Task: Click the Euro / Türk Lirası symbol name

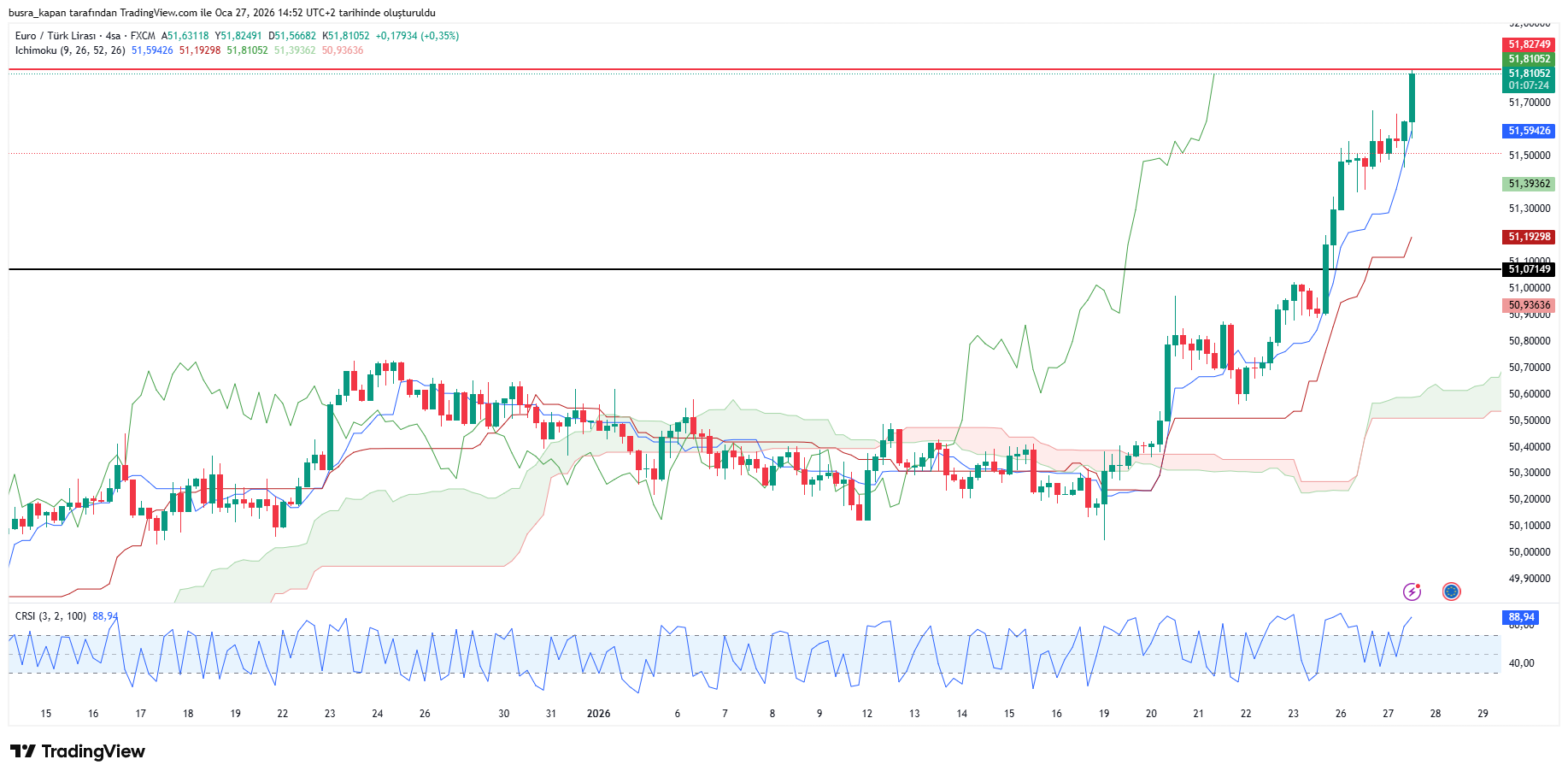Action: click(55, 36)
